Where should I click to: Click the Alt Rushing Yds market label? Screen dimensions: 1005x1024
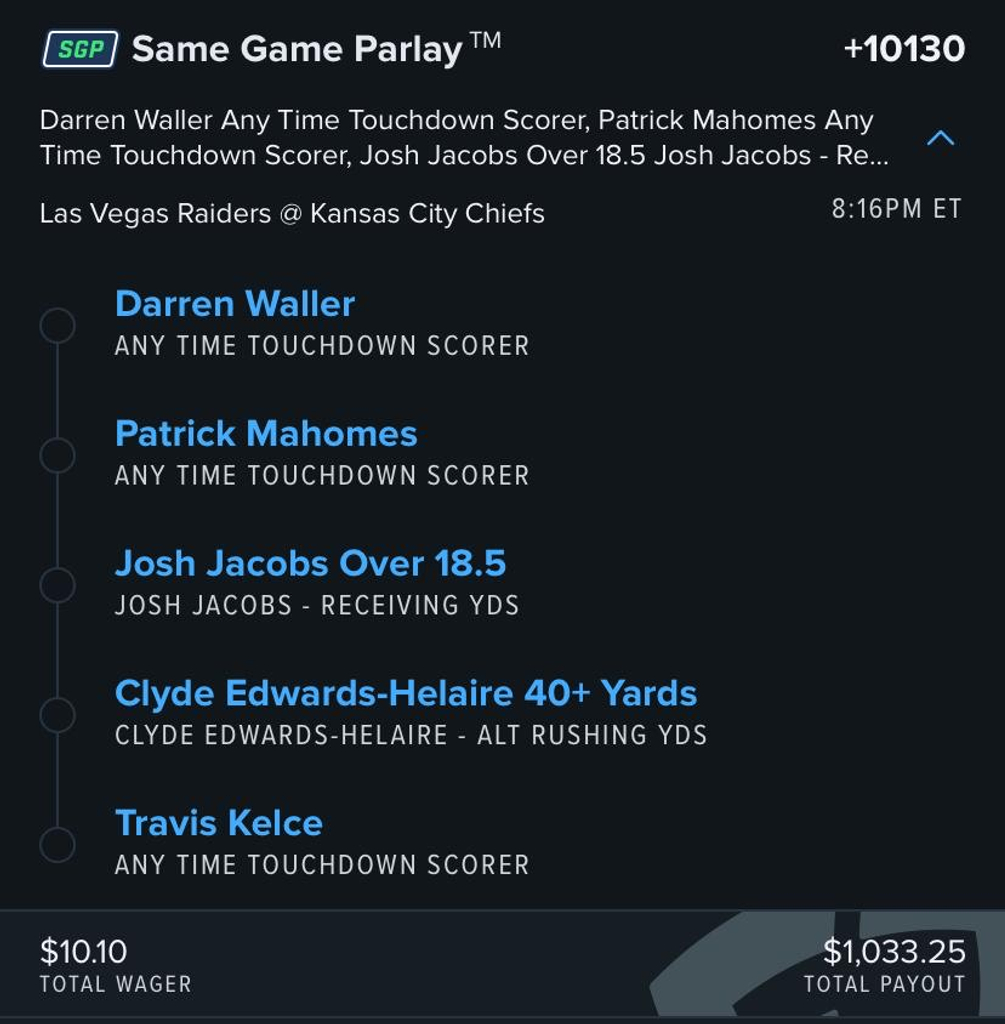tap(592, 736)
